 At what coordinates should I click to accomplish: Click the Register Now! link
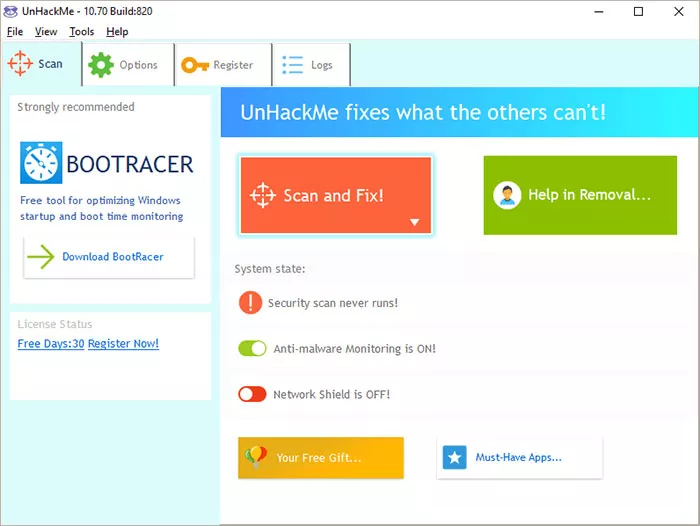[123, 343]
